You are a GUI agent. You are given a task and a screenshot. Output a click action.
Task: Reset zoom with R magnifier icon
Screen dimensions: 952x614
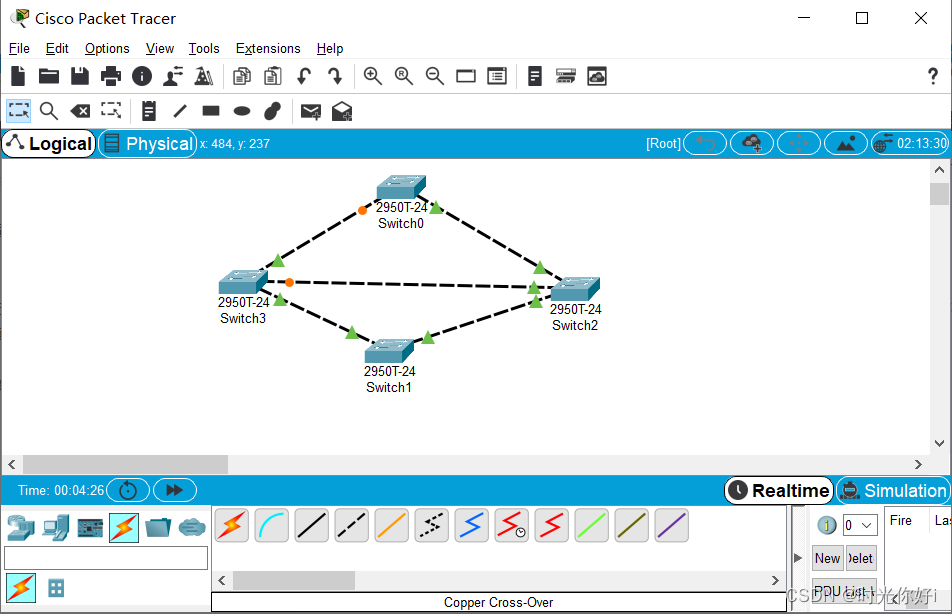tap(404, 77)
